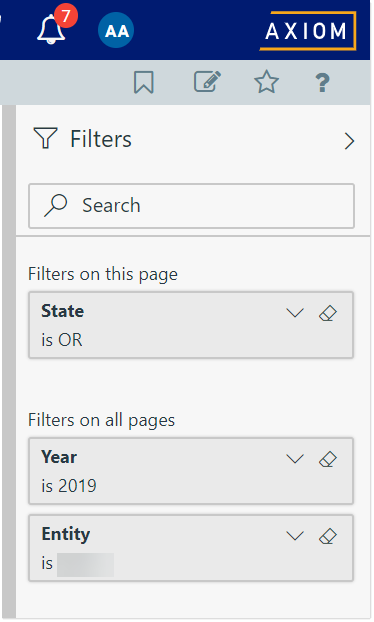Expand the Entity filter chevron

(x=295, y=536)
